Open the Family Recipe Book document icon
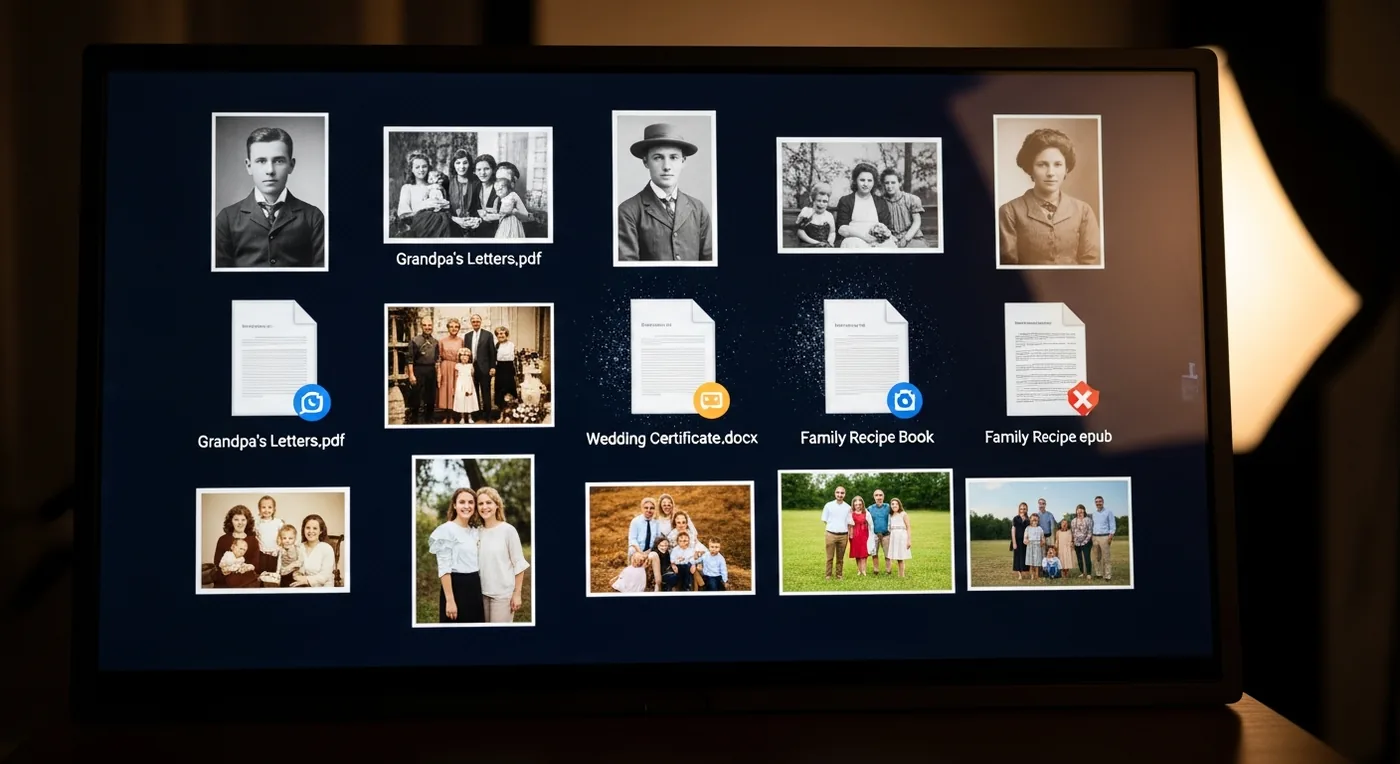This screenshot has height=764, width=1400. (x=866, y=356)
